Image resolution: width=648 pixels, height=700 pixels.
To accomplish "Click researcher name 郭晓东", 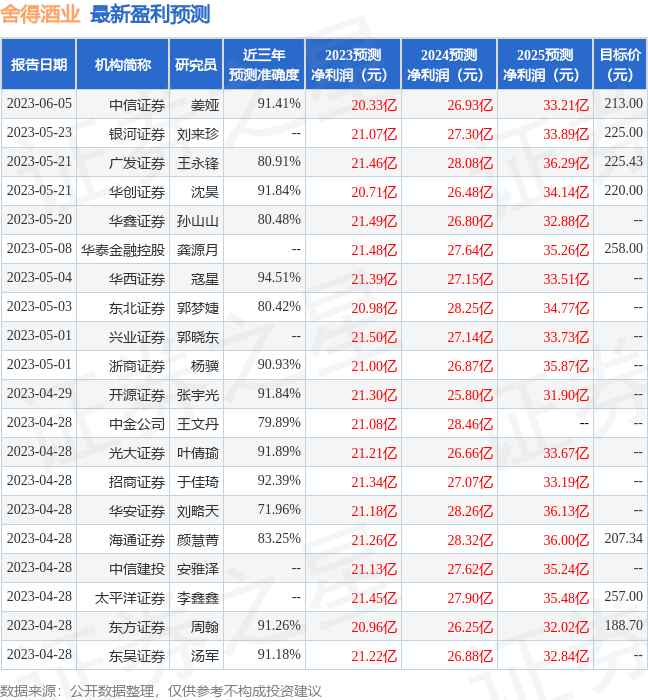I will point(198,338).
